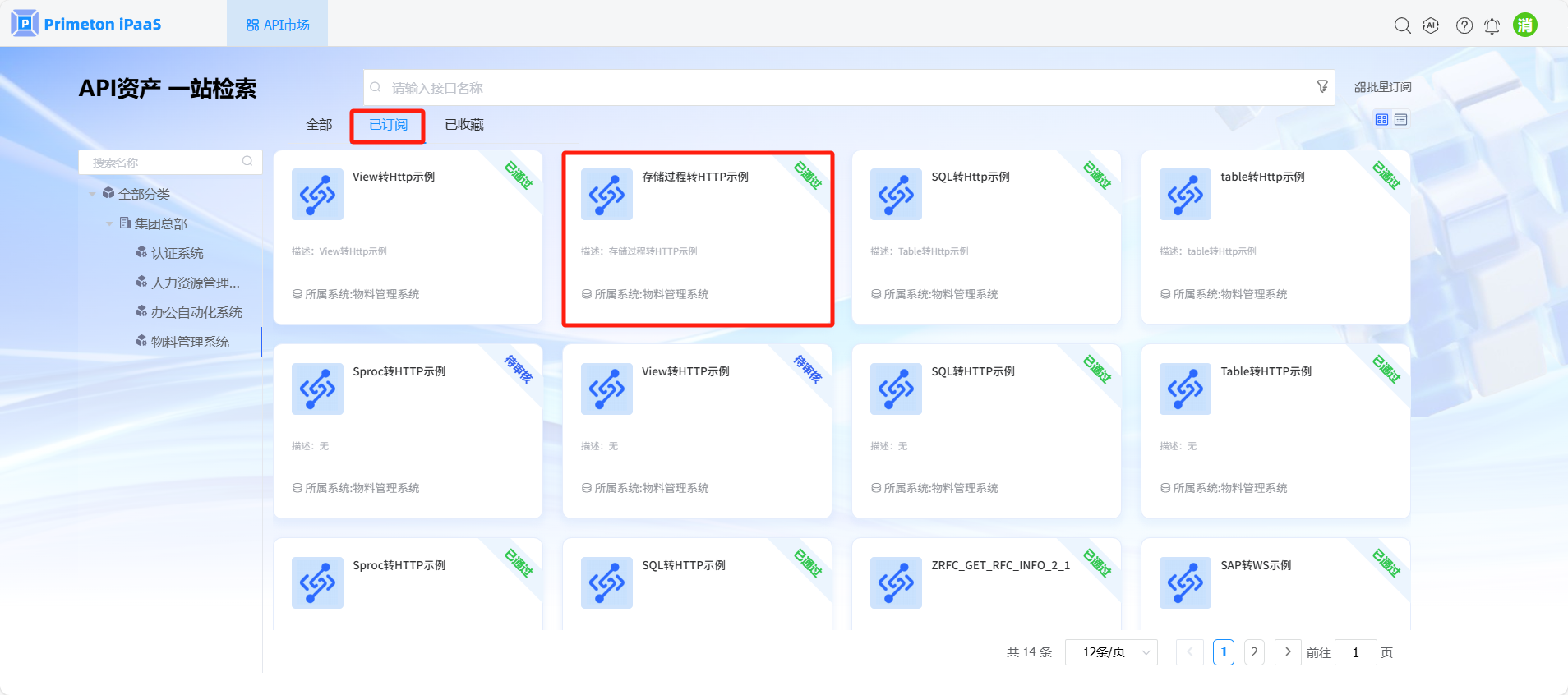Switch to list view layout

pyautogui.click(x=1401, y=120)
